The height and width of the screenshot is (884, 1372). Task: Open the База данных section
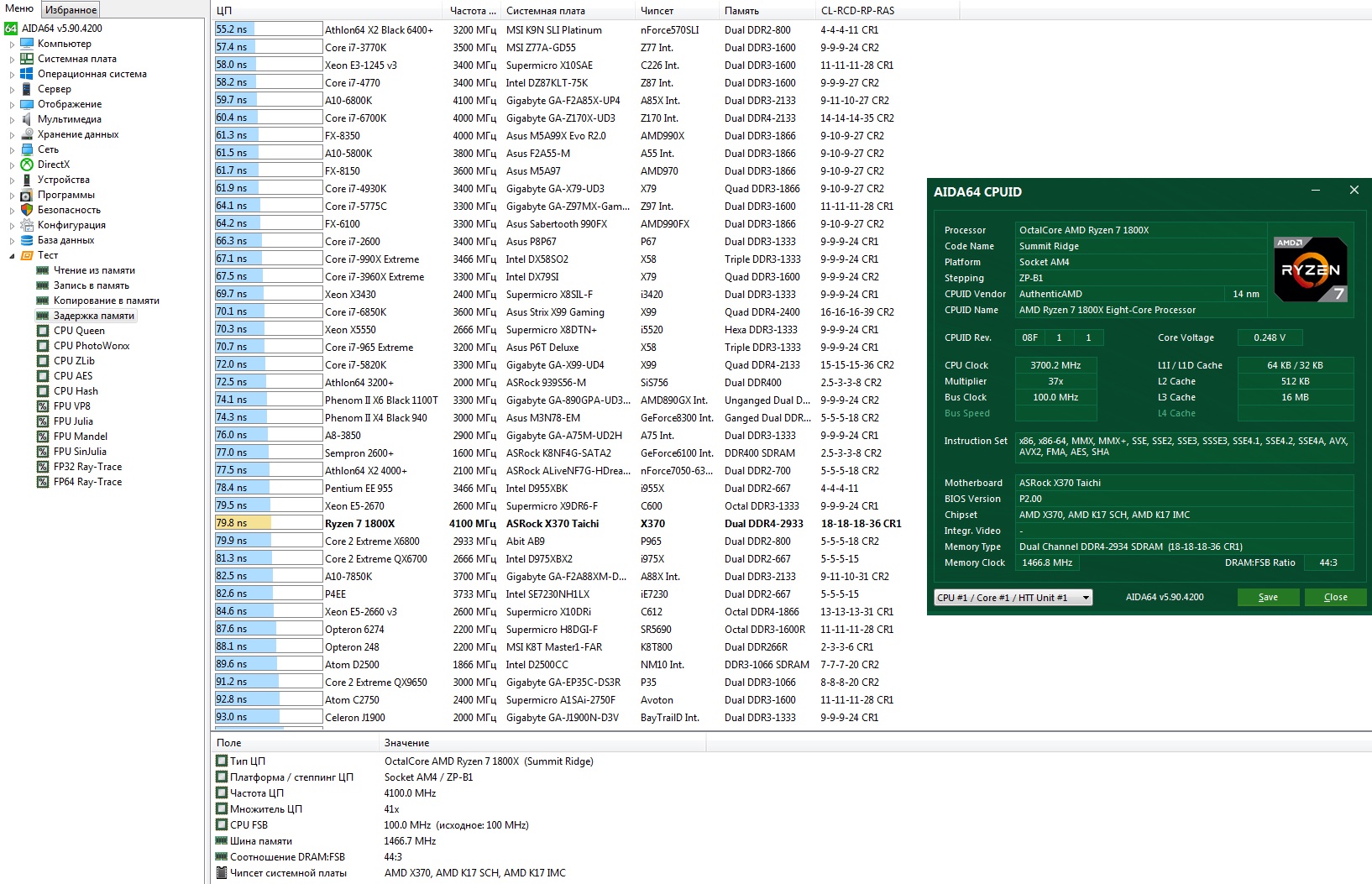click(65, 240)
